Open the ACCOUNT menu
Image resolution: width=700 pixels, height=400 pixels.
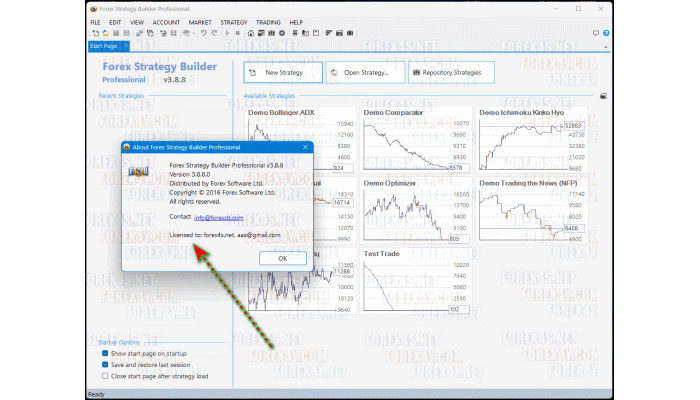coord(166,22)
